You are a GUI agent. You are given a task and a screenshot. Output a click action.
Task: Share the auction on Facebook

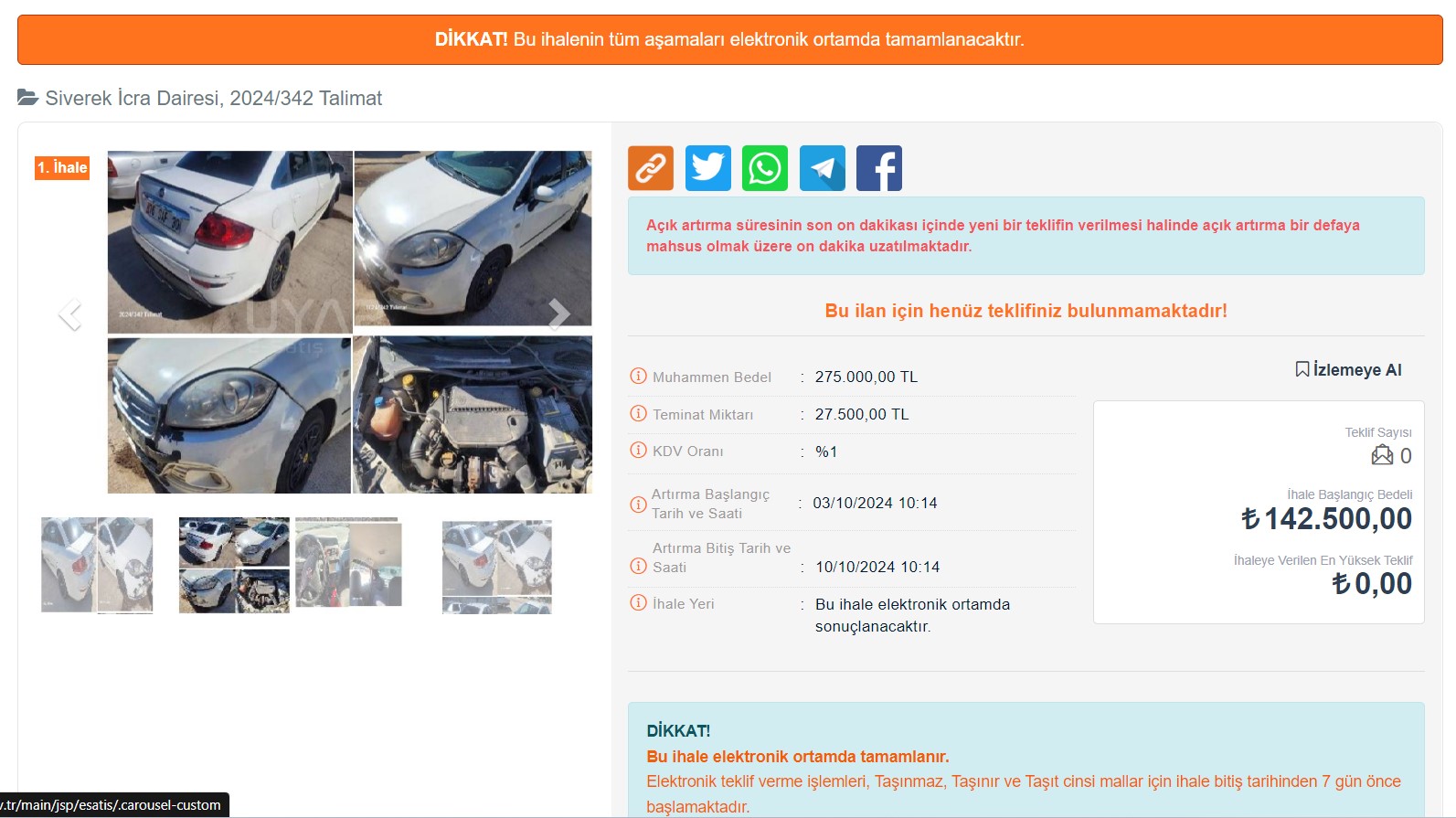coord(878,168)
